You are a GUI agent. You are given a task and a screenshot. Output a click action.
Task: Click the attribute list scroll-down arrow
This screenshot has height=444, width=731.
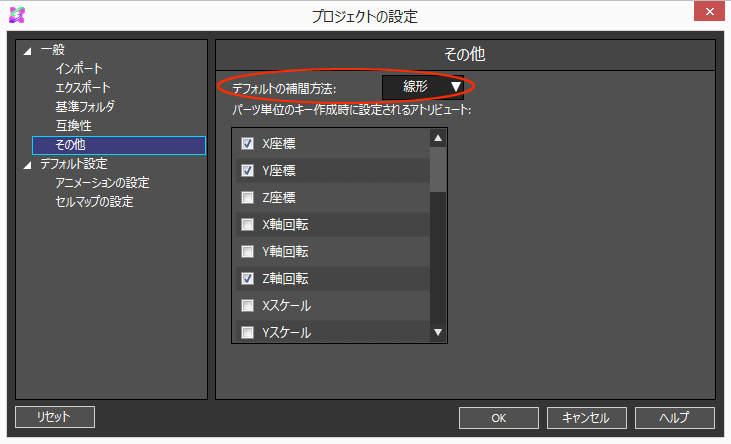point(438,333)
